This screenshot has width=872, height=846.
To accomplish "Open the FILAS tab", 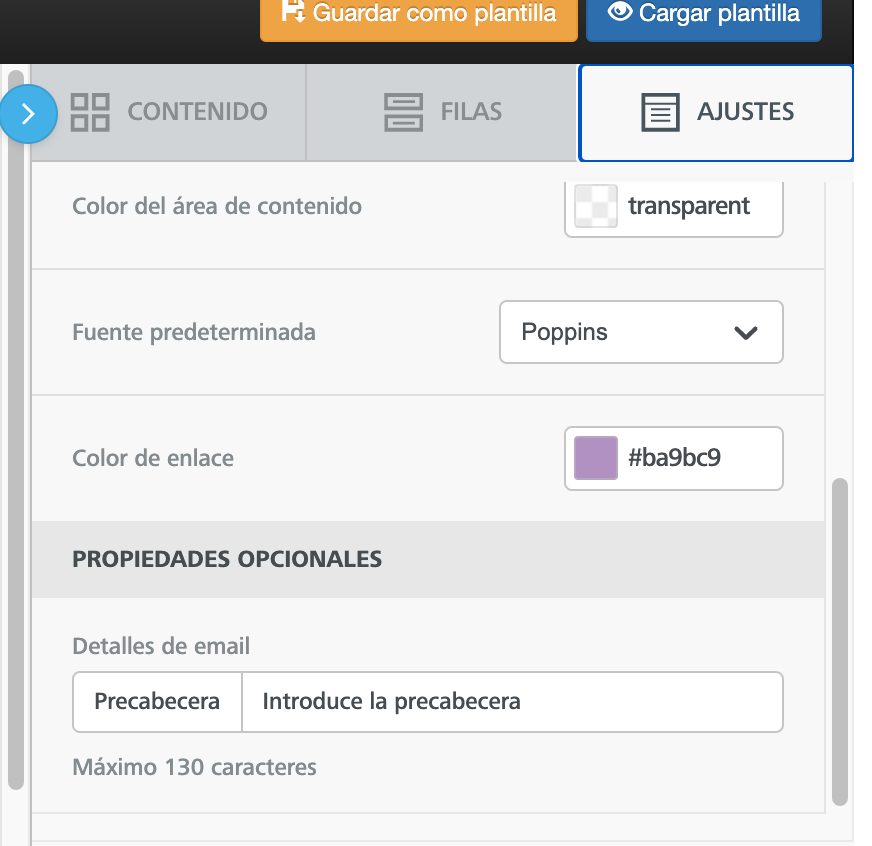I will [471, 112].
